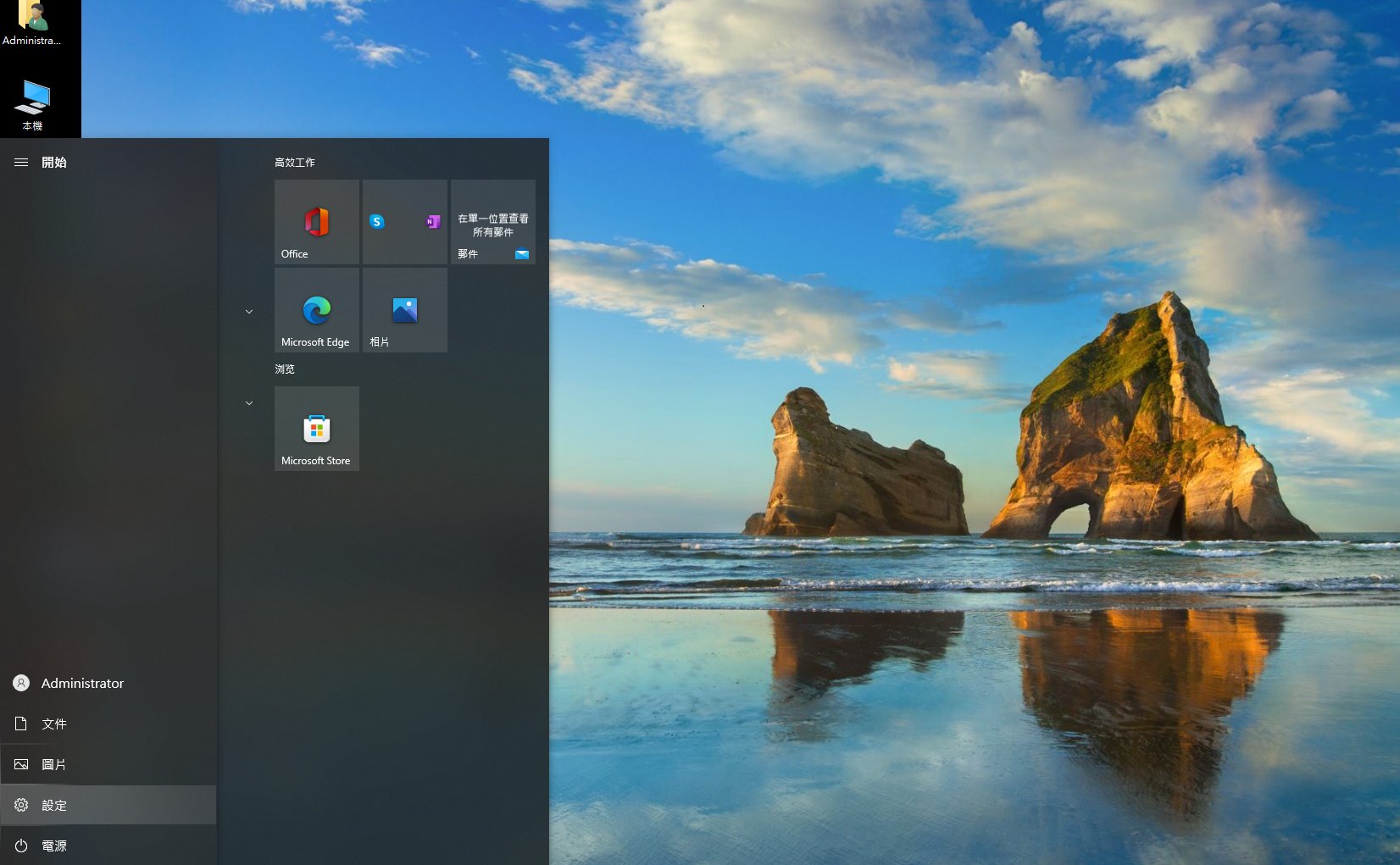Launch Microsoft Edge from the Start tiles
Screen dimensions: 1400x865
pos(316,310)
